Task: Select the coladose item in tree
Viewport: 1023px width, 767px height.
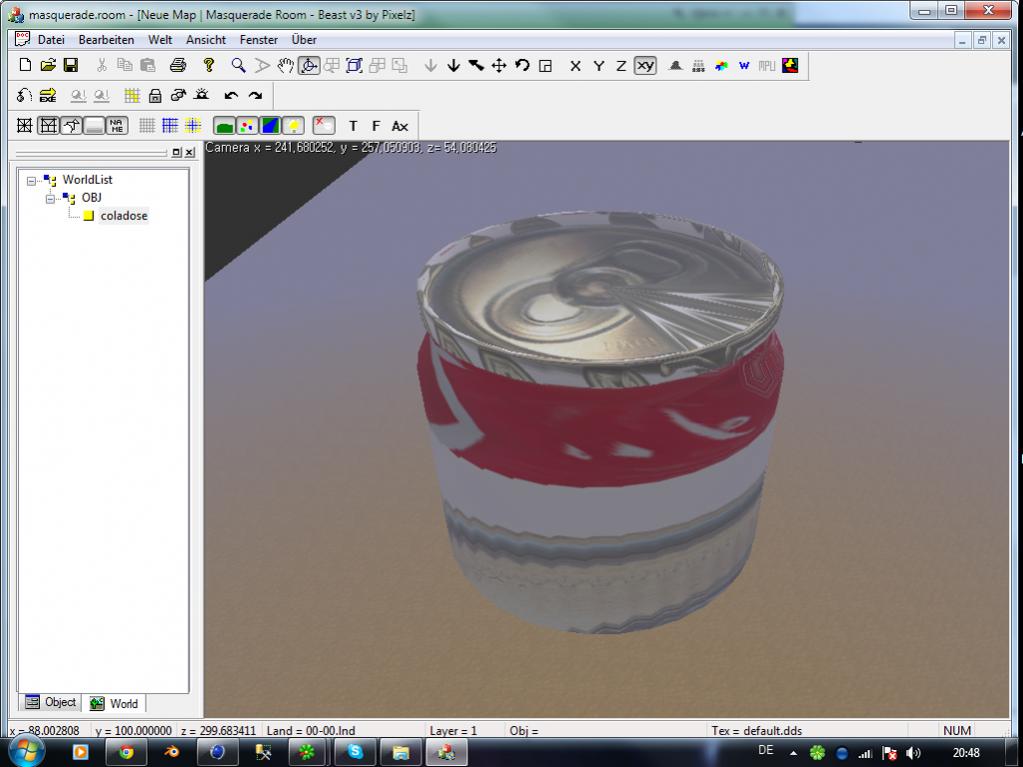Action: pyautogui.click(x=123, y=216)
